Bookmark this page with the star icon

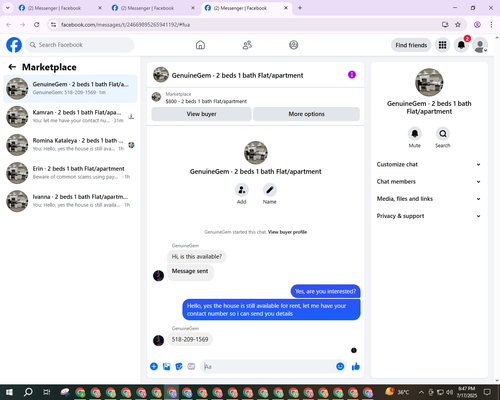(x=458, y=24)
